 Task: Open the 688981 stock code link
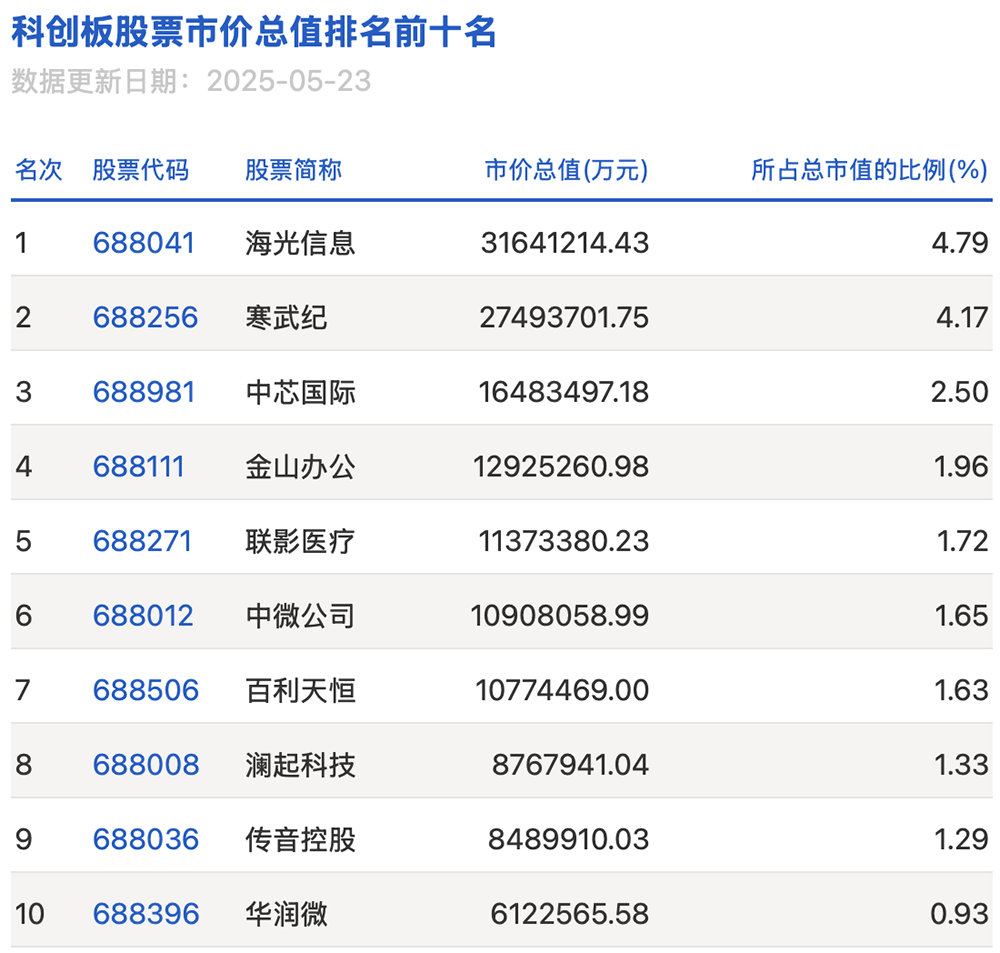coord(144,392)
